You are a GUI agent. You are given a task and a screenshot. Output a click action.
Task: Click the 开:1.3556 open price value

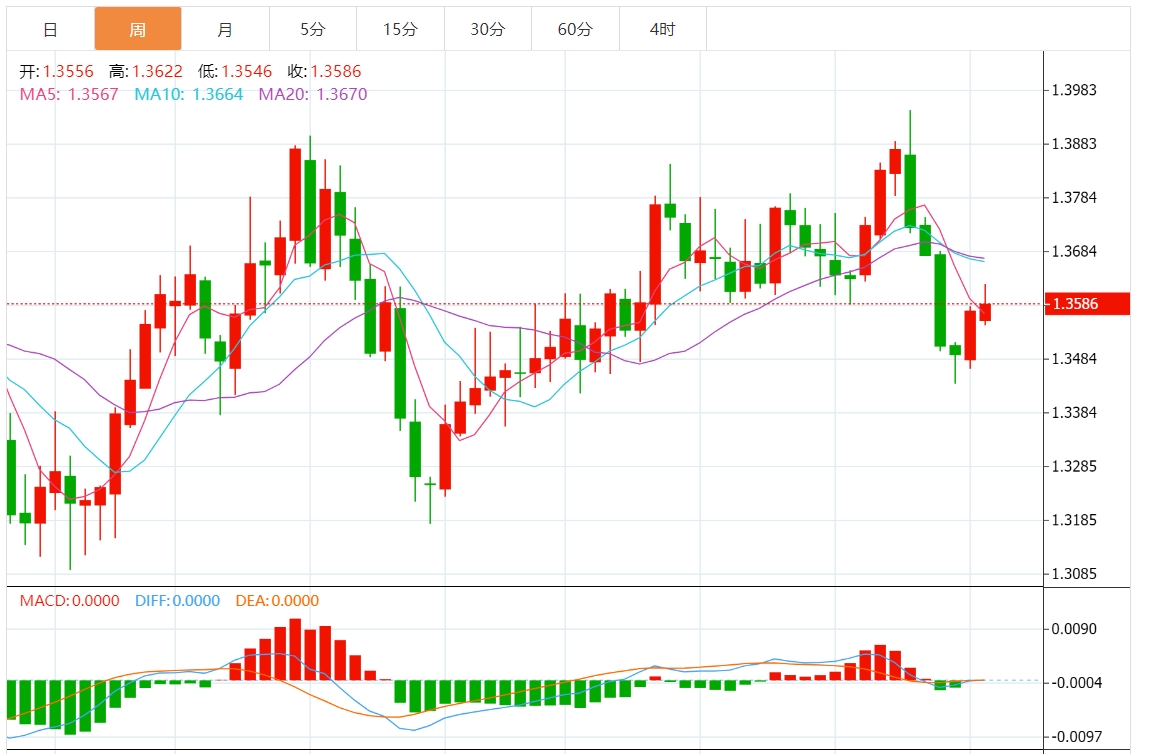pyautogui.click(x=56, y=71)
